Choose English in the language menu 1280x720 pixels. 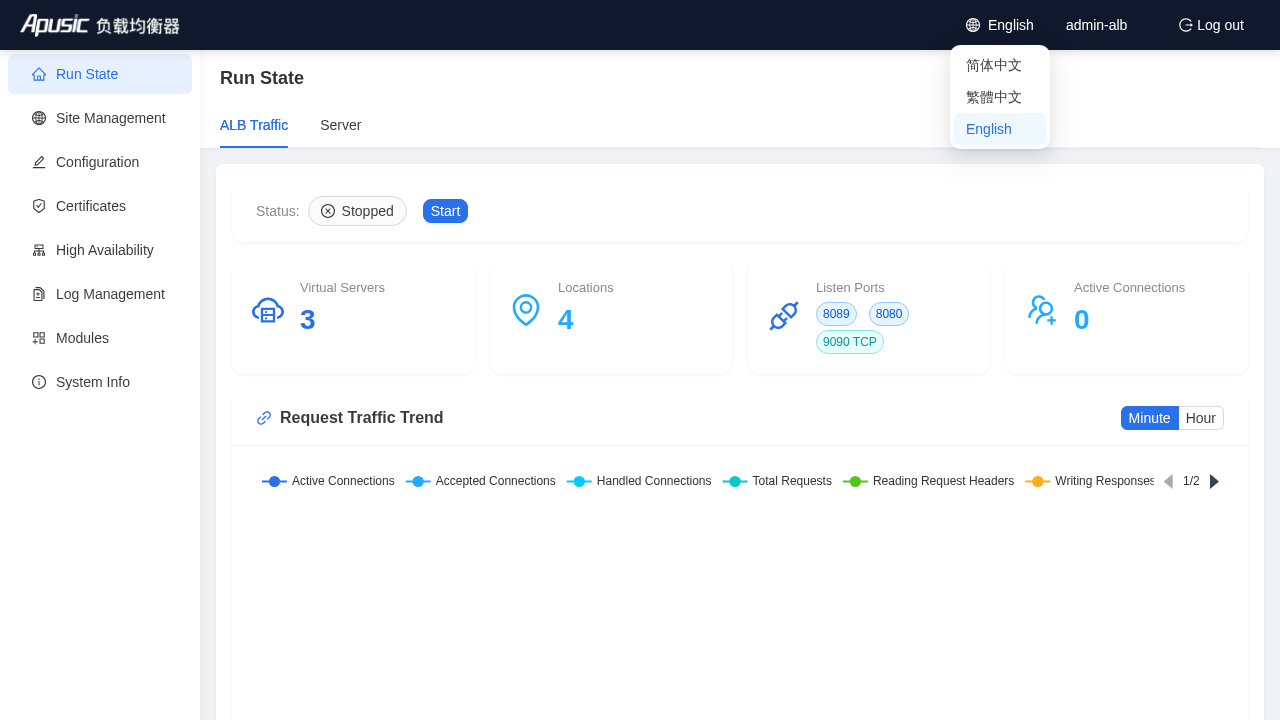(x=1000, y=129)
